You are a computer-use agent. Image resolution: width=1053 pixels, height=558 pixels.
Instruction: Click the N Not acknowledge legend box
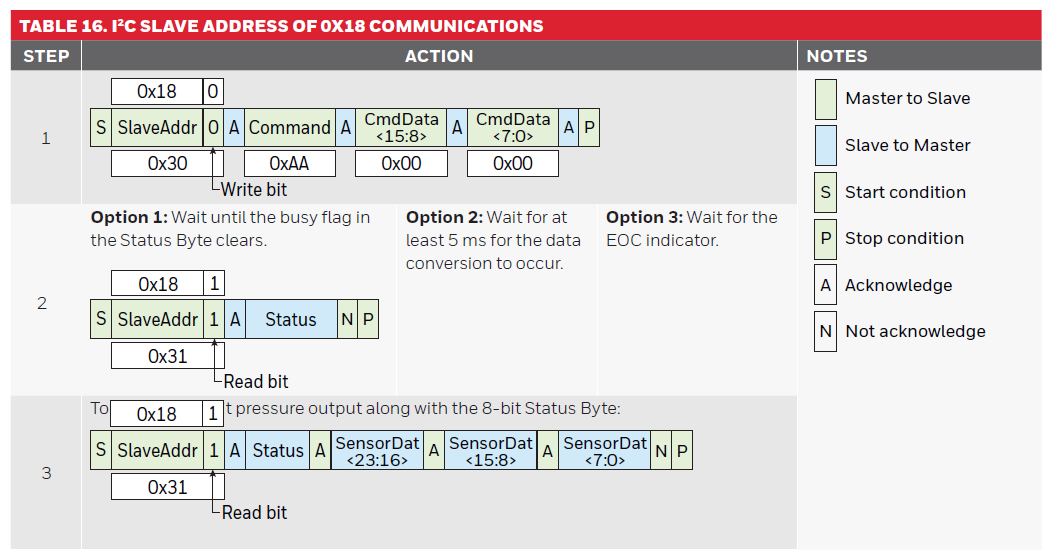coord(825,331)
